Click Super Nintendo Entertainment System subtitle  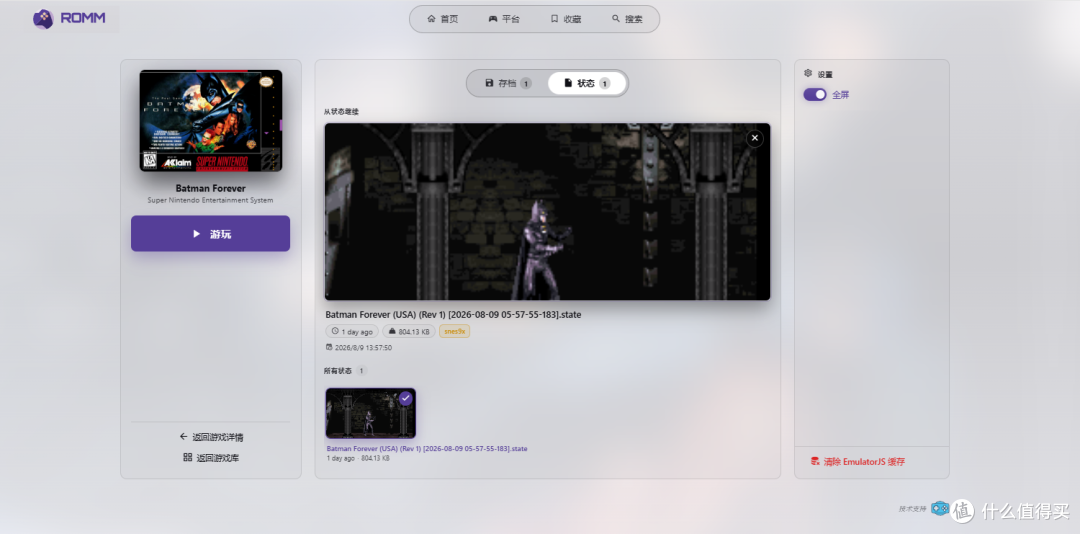210,201
